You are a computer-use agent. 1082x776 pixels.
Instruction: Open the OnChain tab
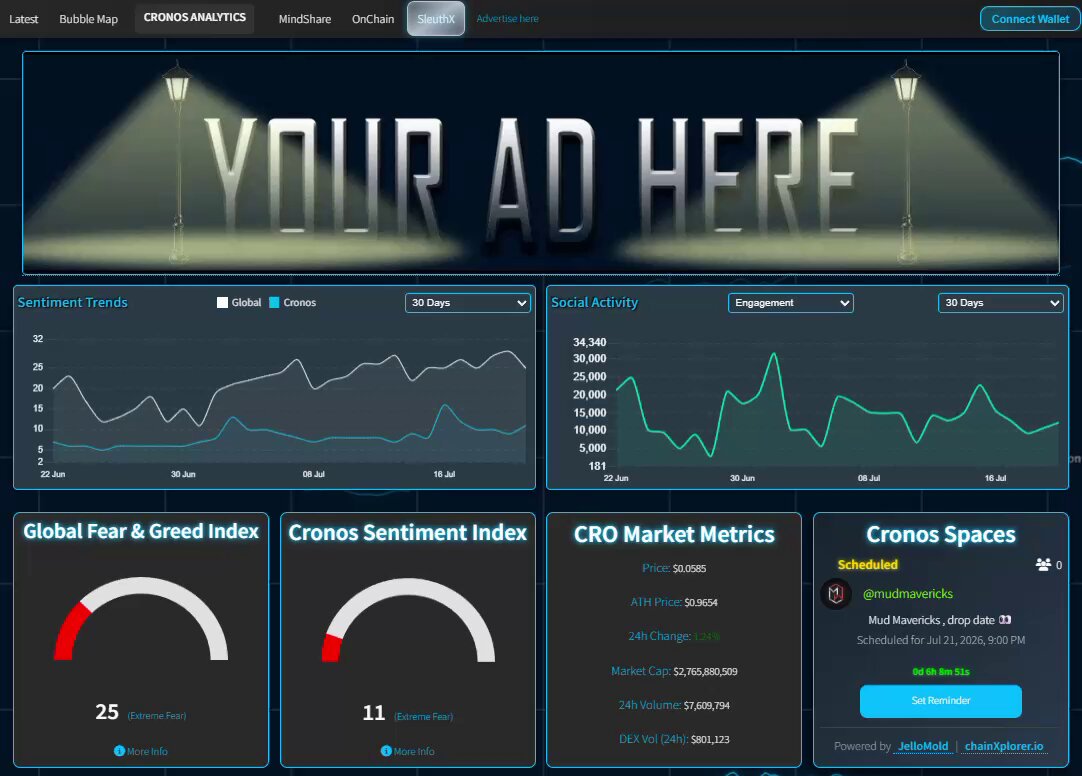click(x=373, y=19)
